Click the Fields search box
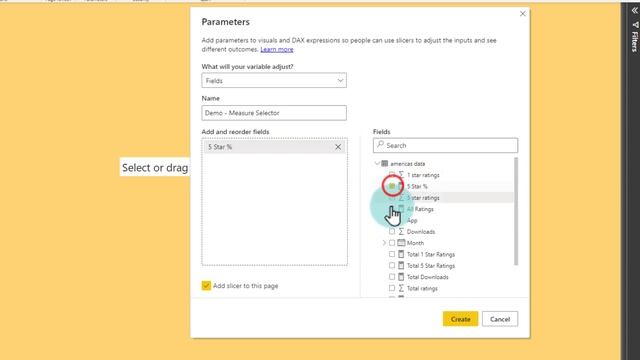Image resolution: width=640 pixels, height=360 pixels. [x=445, y=145]
